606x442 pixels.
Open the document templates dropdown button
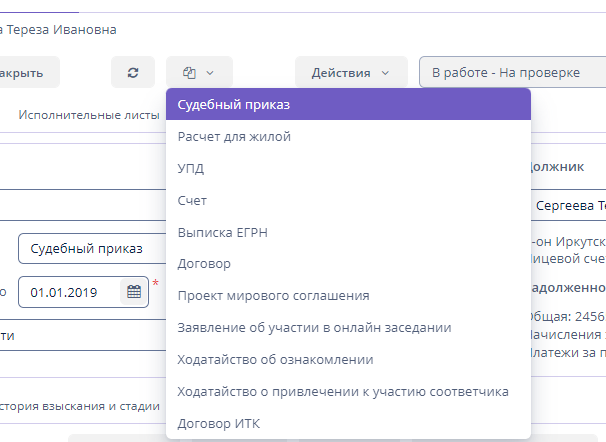click(199, 73)
